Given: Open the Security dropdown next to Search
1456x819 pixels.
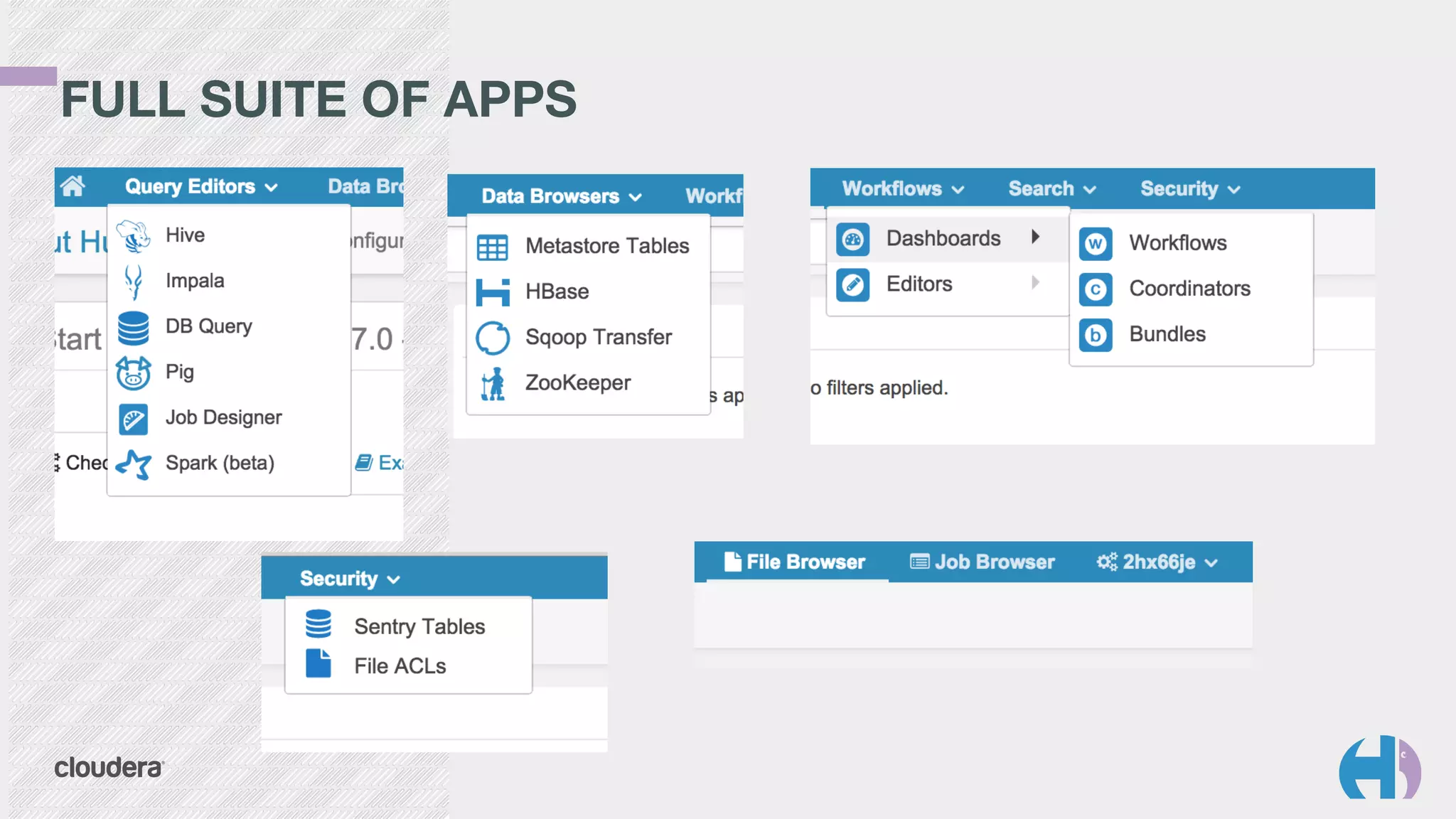Looking at the screenshot, I should point(1190,188).
